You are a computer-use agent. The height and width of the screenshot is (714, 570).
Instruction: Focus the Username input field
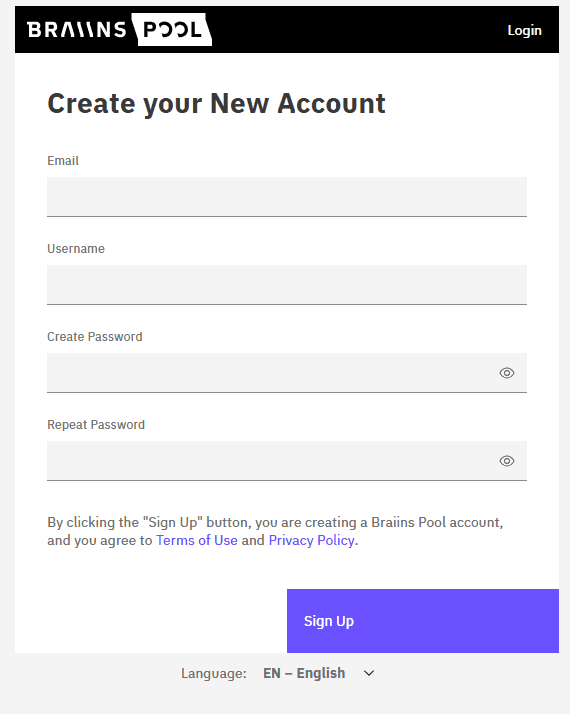pyautogui.click(x=287, y=285)
